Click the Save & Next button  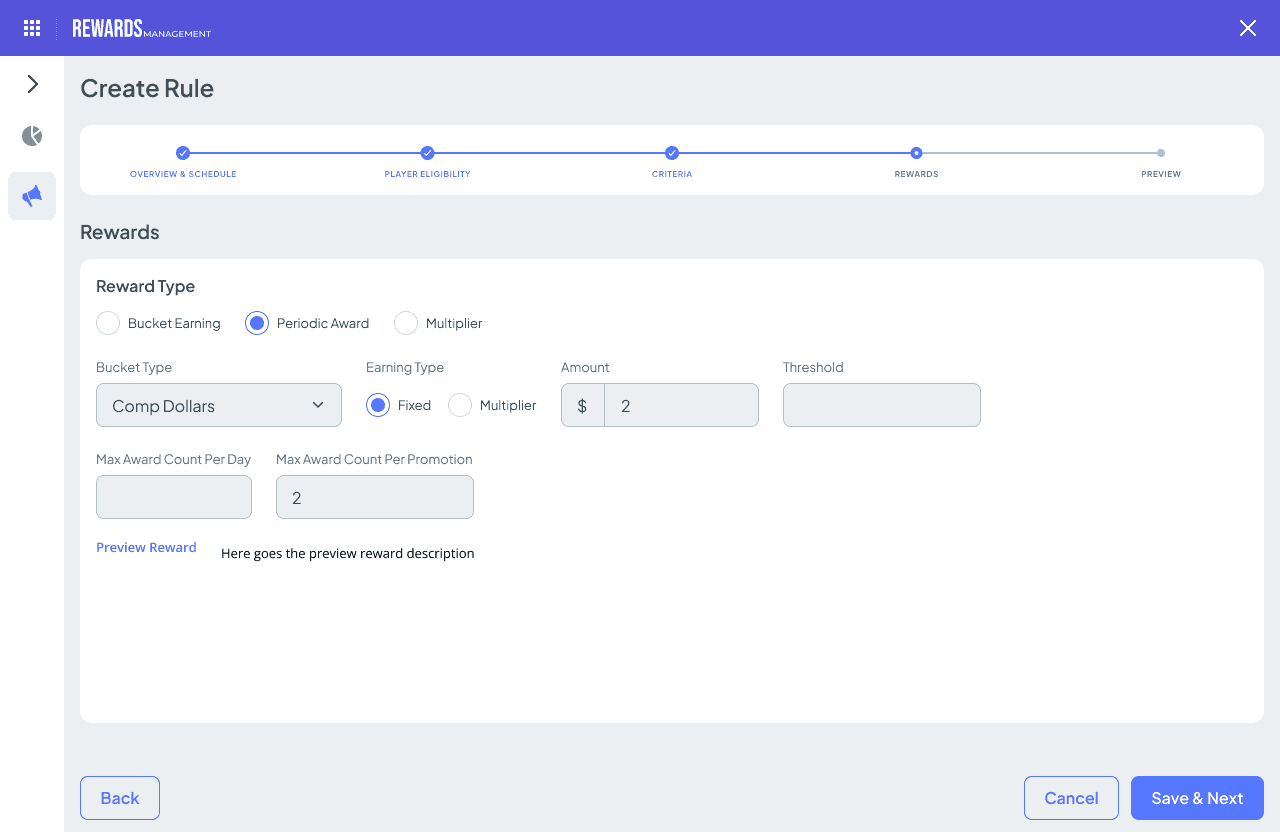(1197, 798)
